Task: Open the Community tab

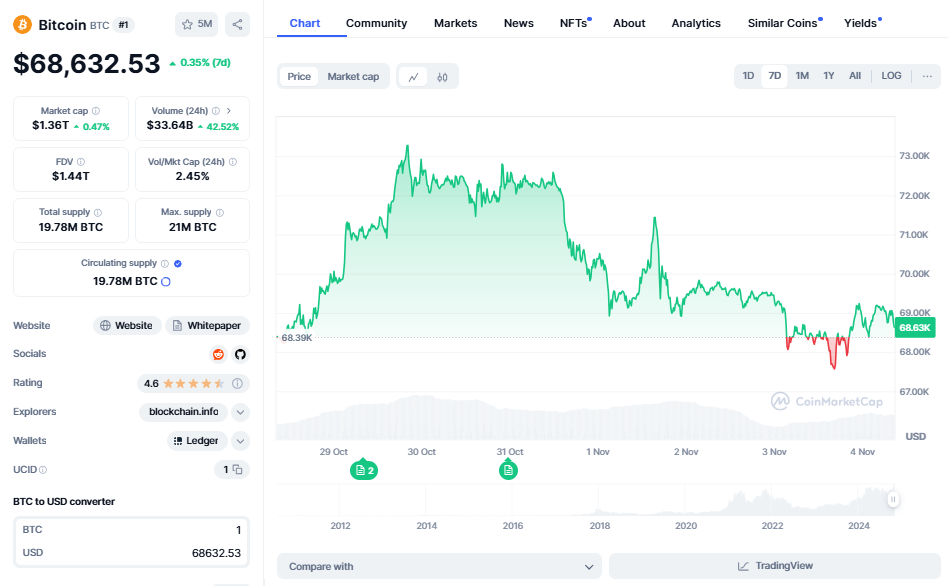Action: click(x=376, y=23)
